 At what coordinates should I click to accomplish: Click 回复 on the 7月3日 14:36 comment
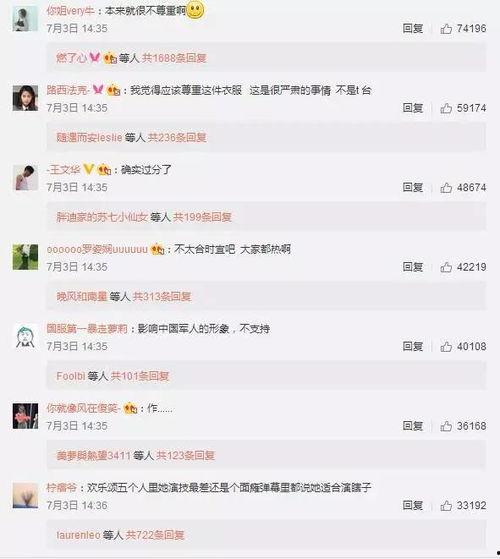(413, 506)
